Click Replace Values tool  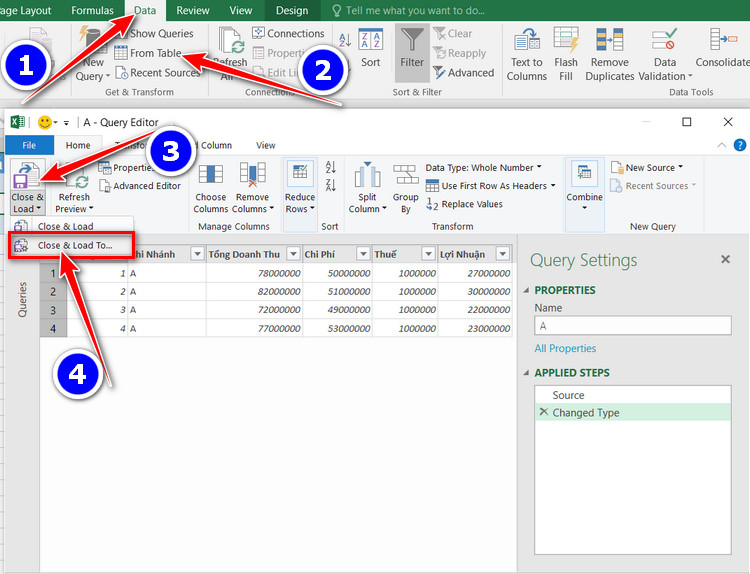pos(464,204)
